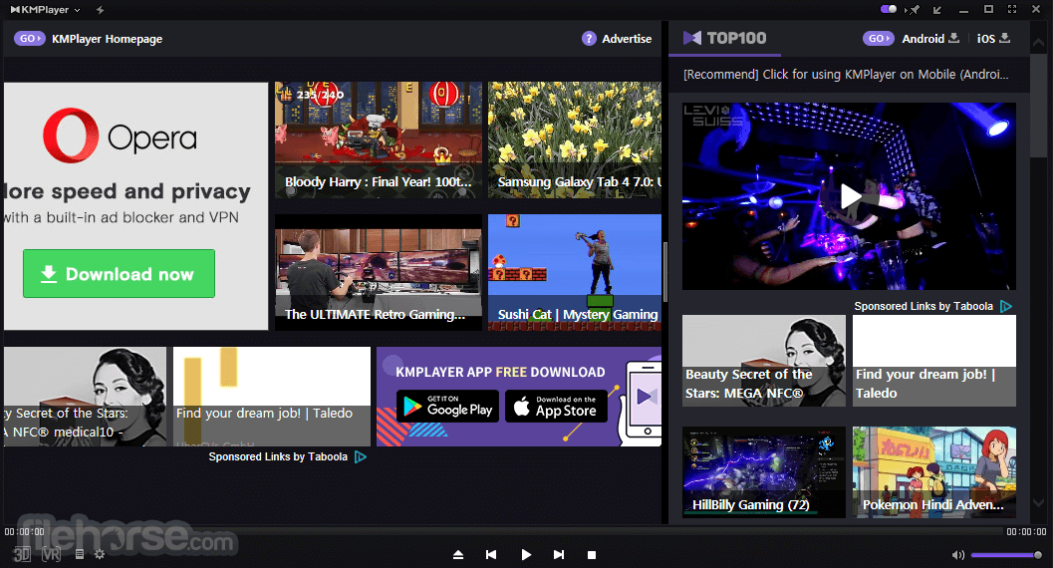
Task: Click the playback seek bar
Action: pos(526,531)
